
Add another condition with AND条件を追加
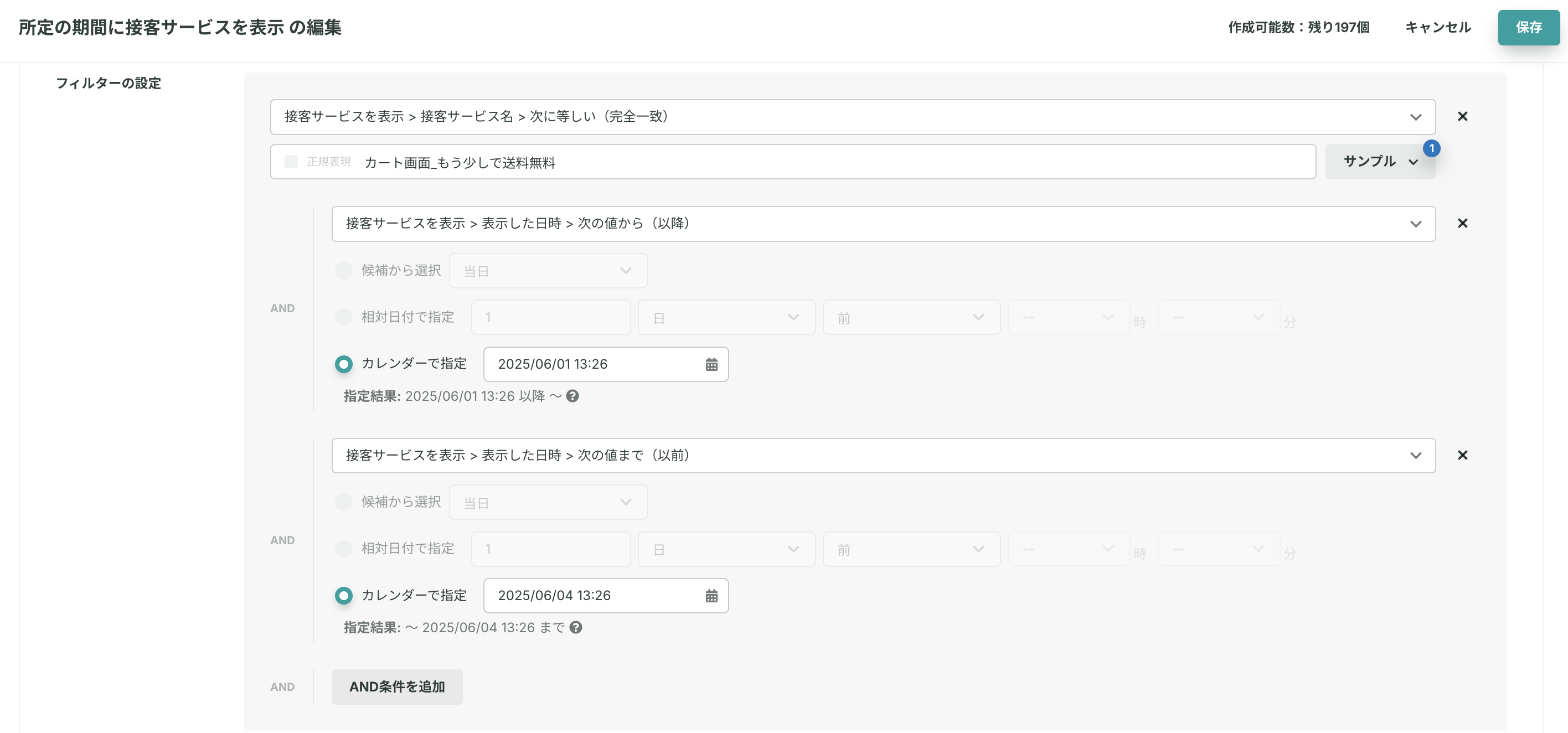(397, 686)
